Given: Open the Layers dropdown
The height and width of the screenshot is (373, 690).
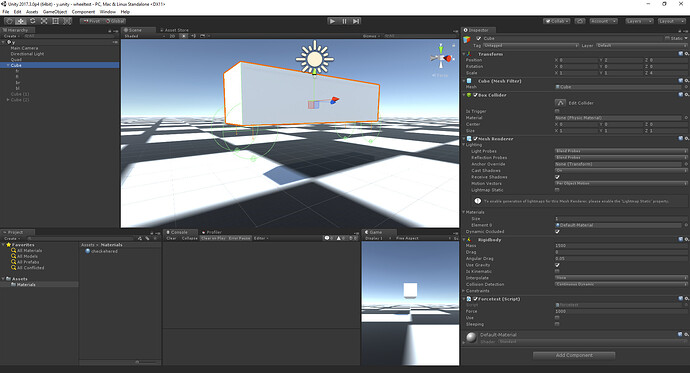Looking at the screenshot, I should pyautogui.click(x=639, y=21).
